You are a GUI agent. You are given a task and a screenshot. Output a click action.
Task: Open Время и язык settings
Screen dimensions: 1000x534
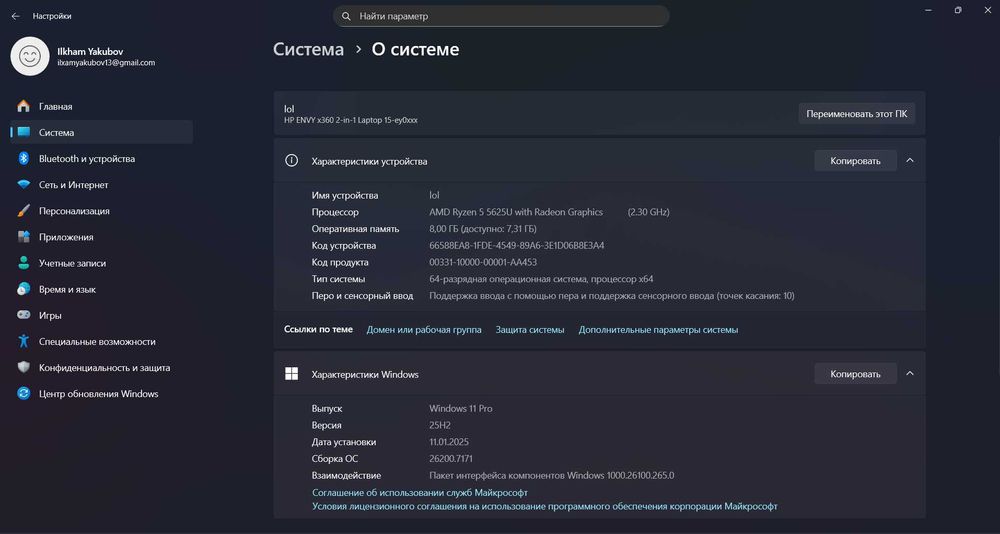point(102,290)
